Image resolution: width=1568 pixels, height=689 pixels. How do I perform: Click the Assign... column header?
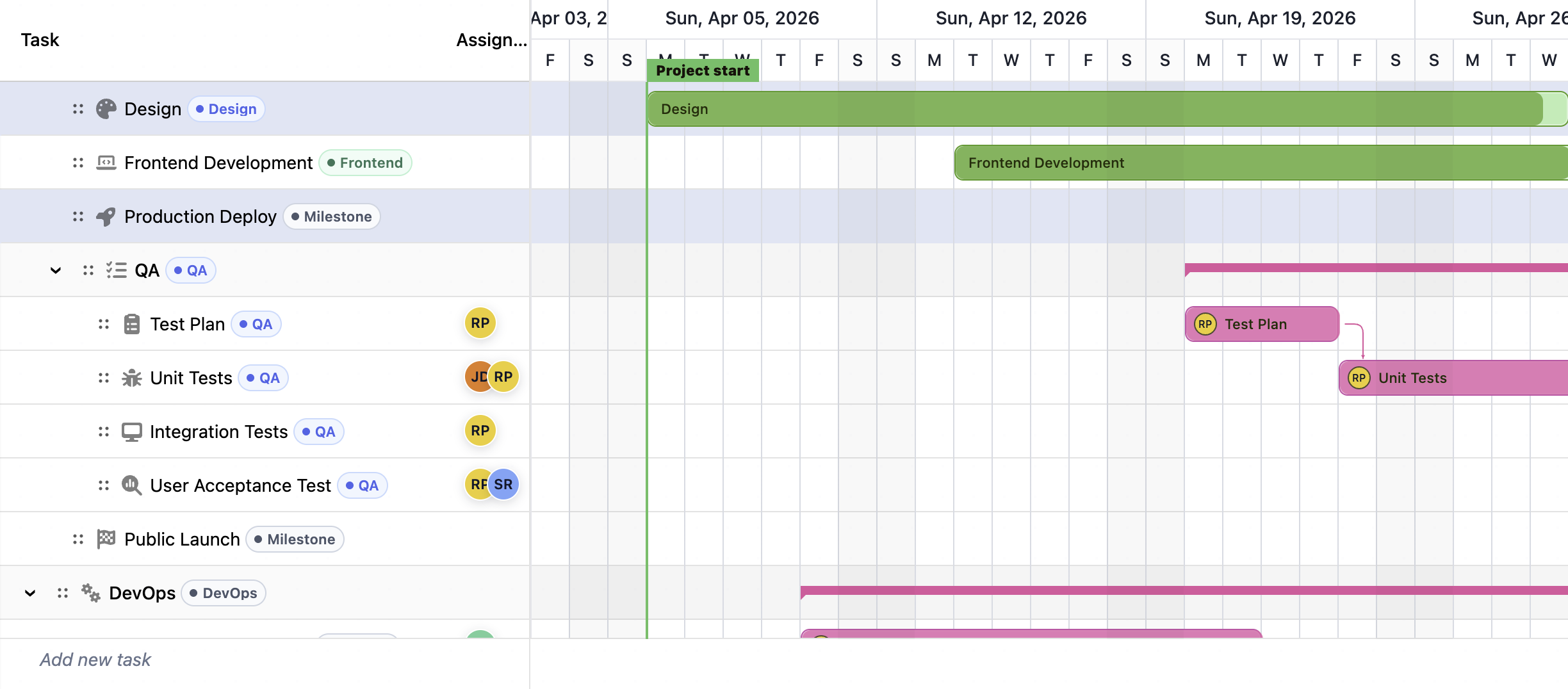click(491, 40)
